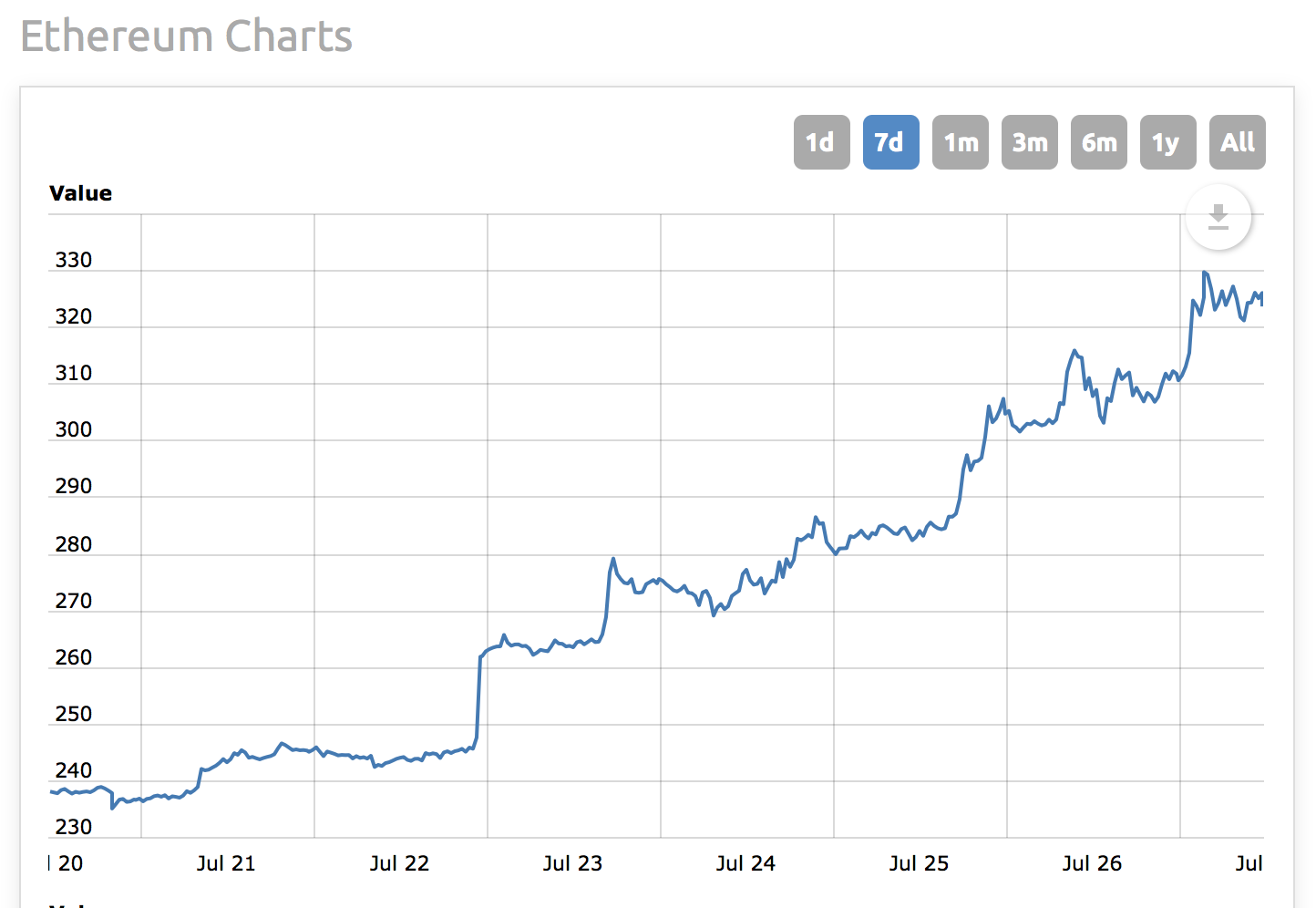Click the 330 value axis label
Screen dimensions: 1316x908
74,260
